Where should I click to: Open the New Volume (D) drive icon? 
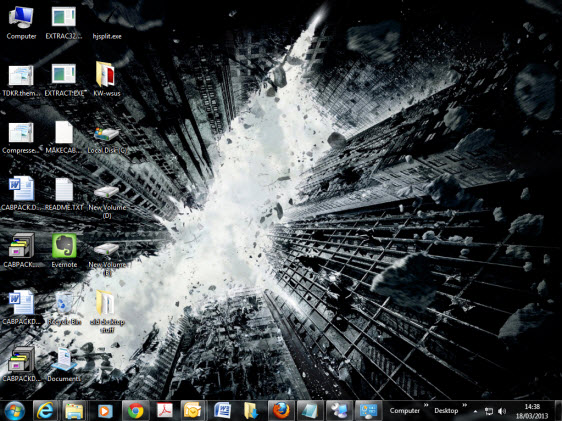(x=106, y=192)
